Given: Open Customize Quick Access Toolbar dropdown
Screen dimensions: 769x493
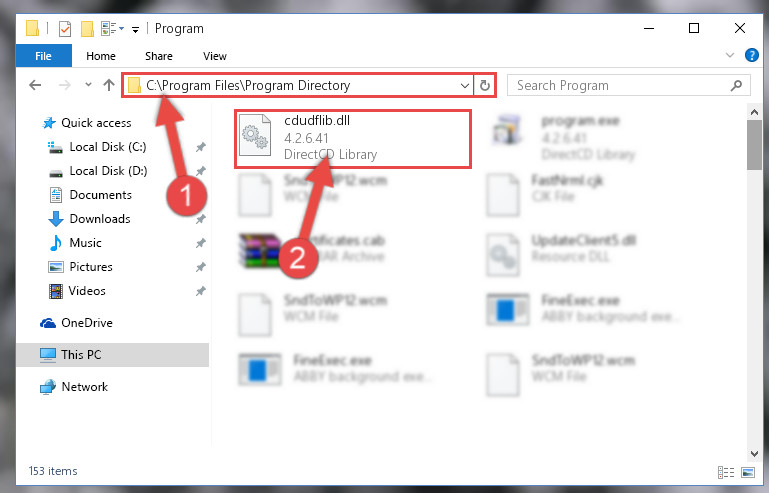Looking at the screenshot, I should [135, 30].
